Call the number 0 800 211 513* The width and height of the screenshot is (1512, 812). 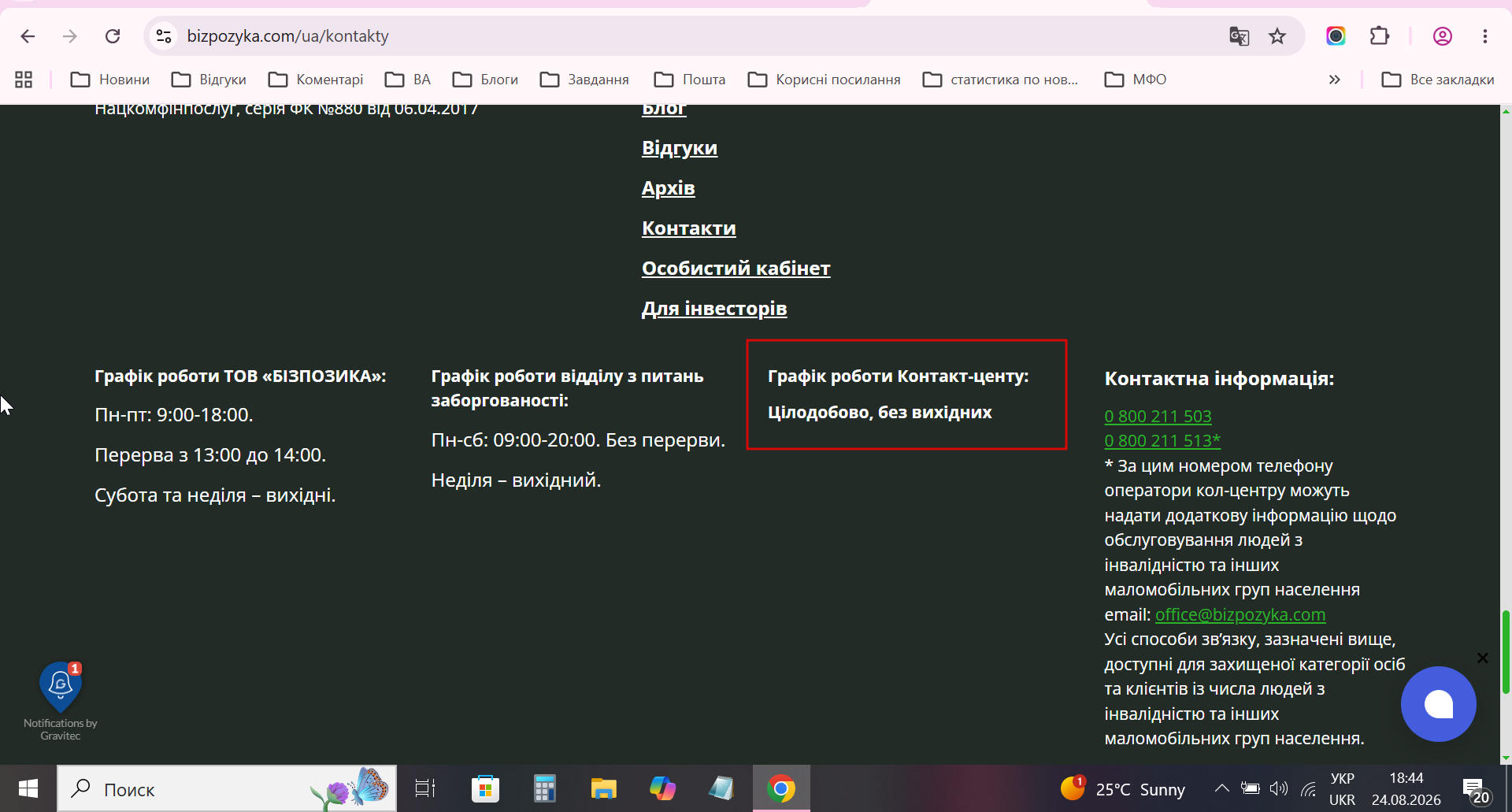pyautogui.click(x=1162, y=441)
